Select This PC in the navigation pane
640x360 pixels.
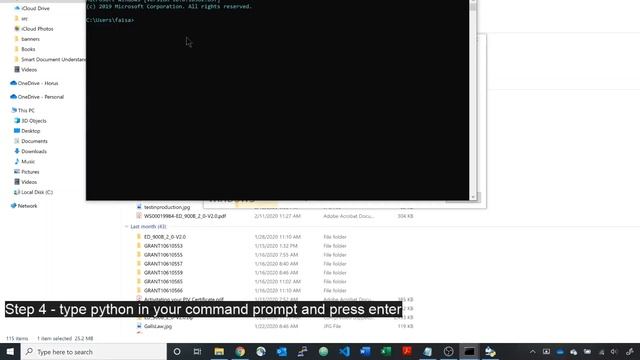click(x=26, y=110)
